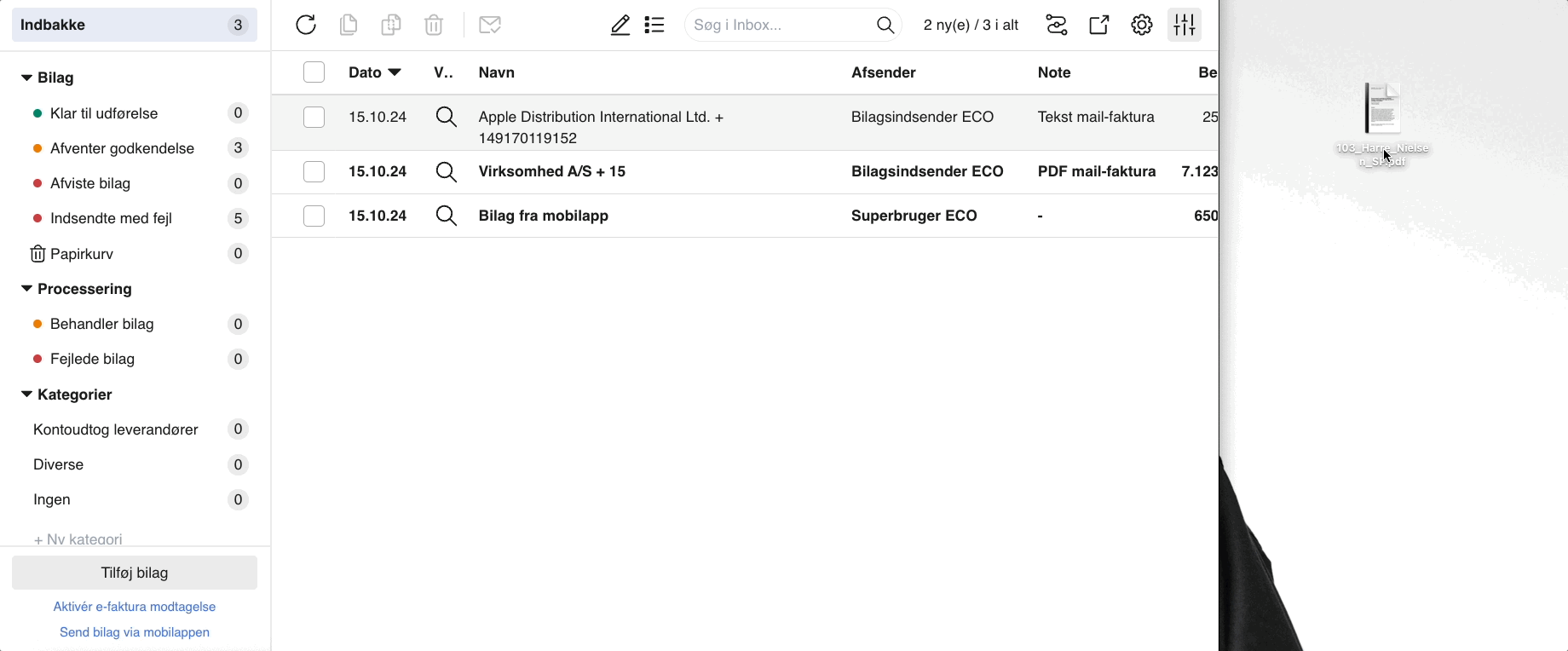The image size is (1568, 651).
Task: Open Aktivér e-faktura modtagelse link
Action: coord(135,607)
